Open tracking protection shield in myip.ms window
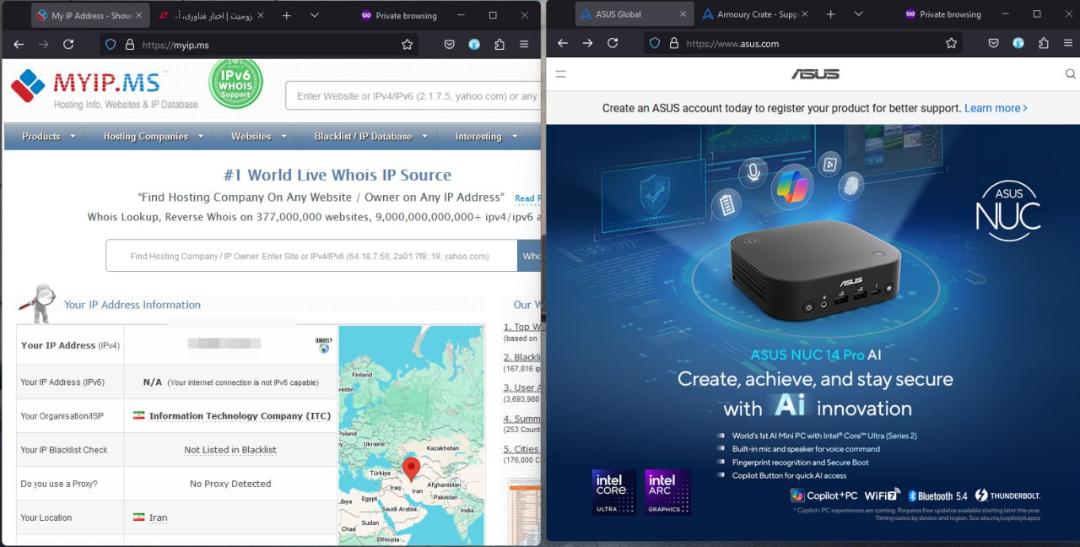This screenshot has height=547, width=1080. [110, 44]
